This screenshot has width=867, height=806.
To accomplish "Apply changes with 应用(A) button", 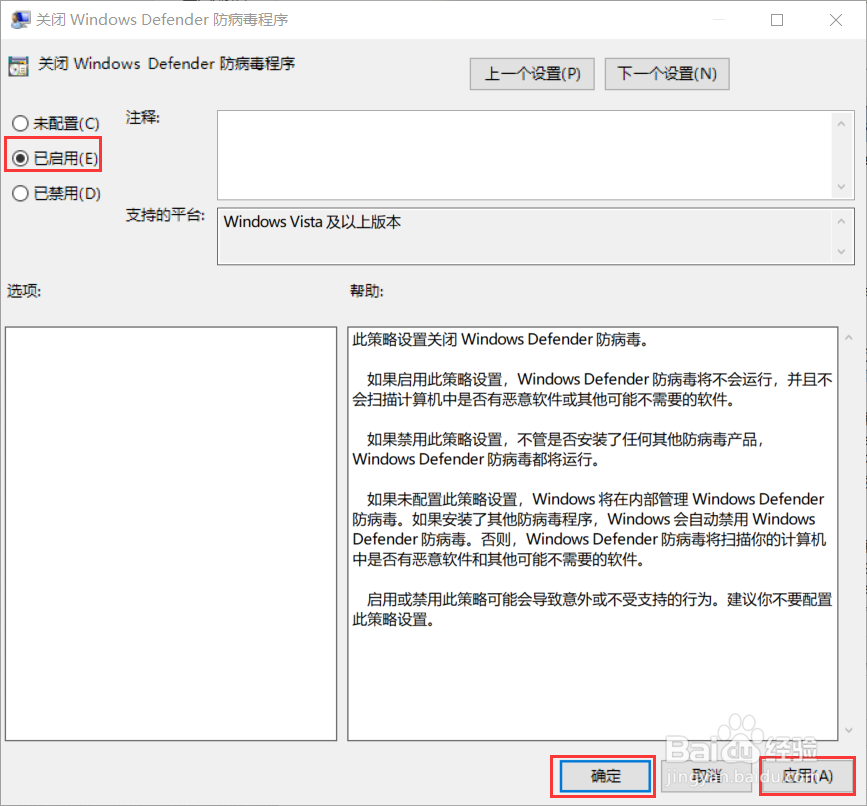I will [807, 776].
